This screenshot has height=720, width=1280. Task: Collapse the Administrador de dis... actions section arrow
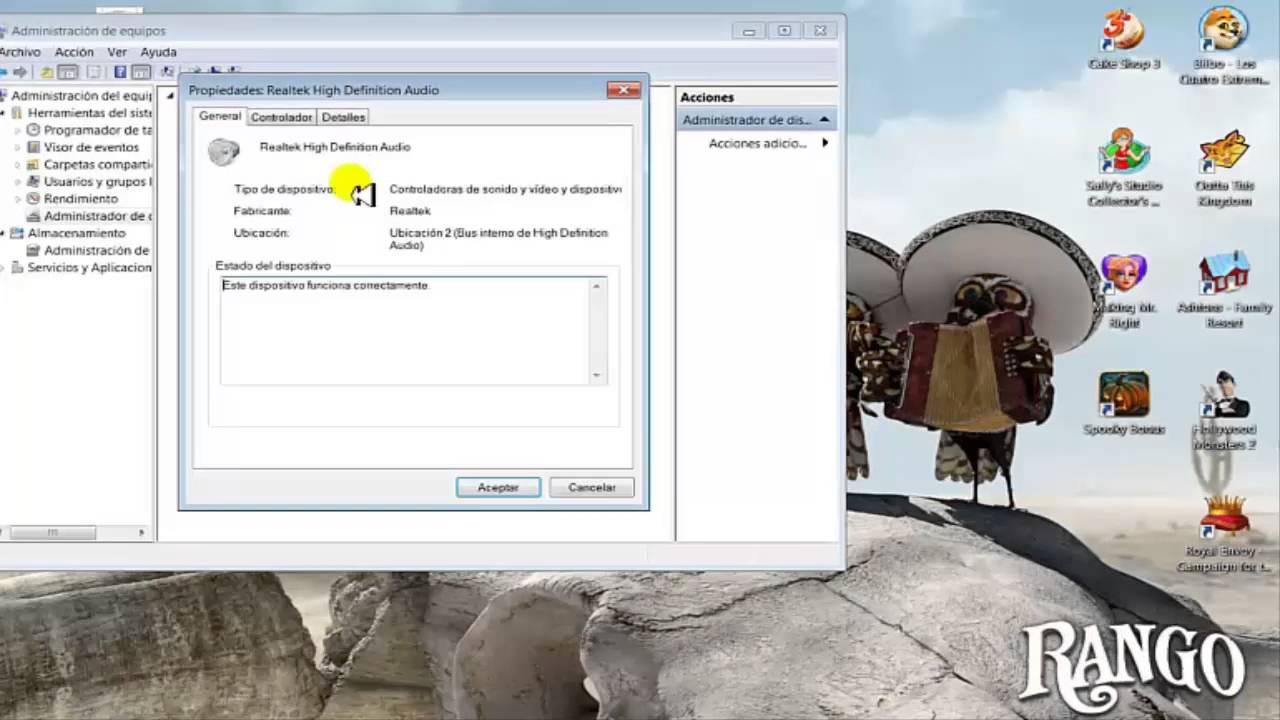(824, 120)
